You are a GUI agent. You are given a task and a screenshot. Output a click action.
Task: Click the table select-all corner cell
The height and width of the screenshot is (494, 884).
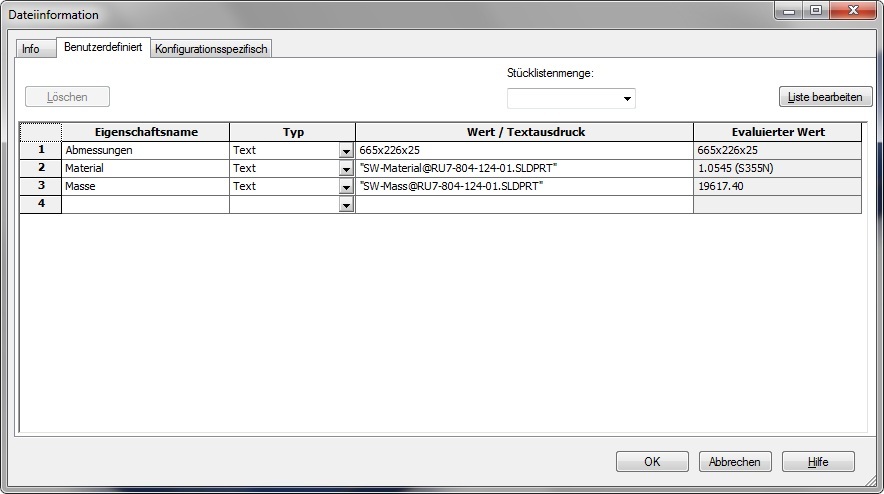[x=41, y=133]
